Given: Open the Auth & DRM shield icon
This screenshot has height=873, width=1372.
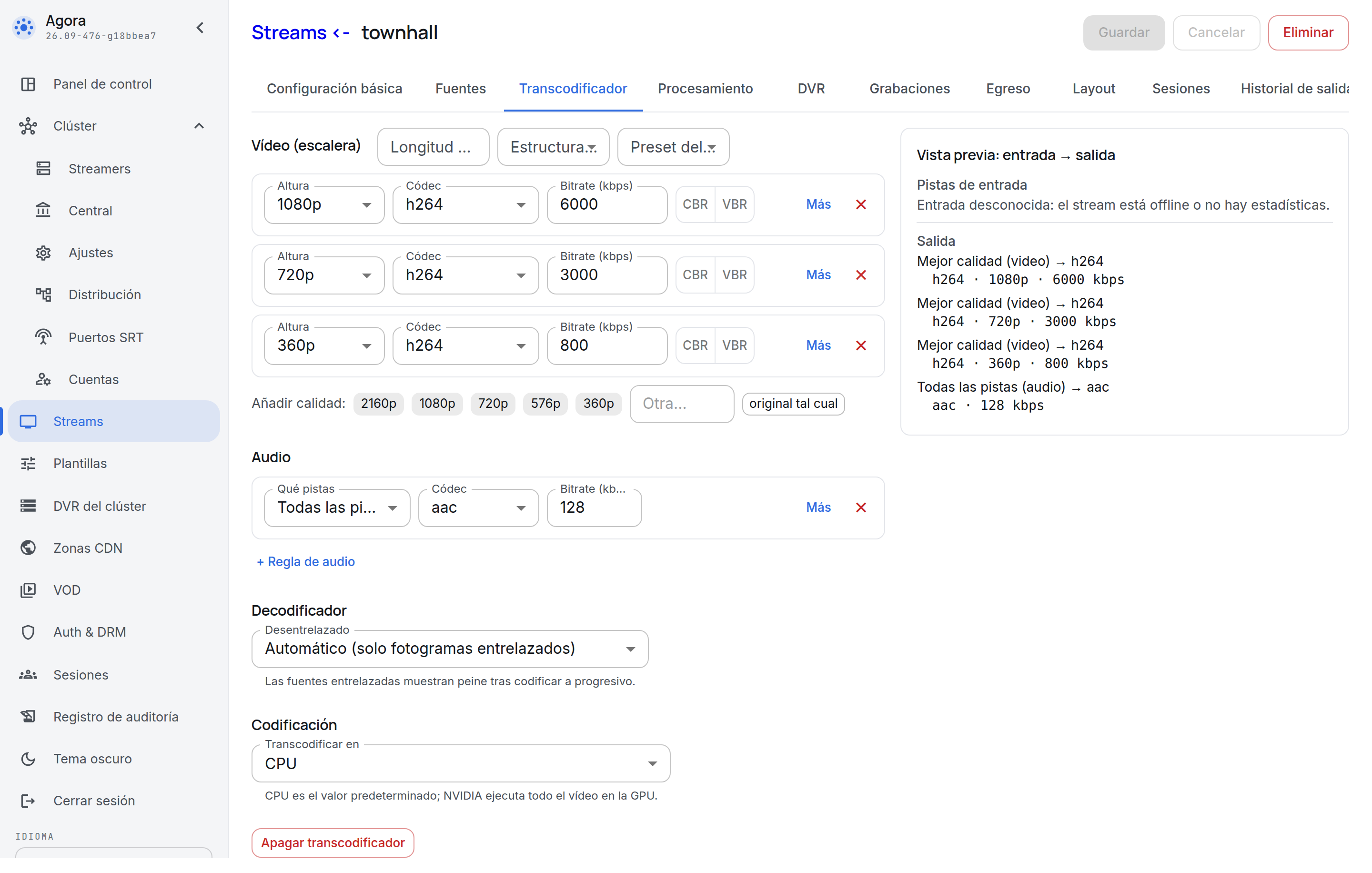Looking at the screenshot, I should point(28,632).
